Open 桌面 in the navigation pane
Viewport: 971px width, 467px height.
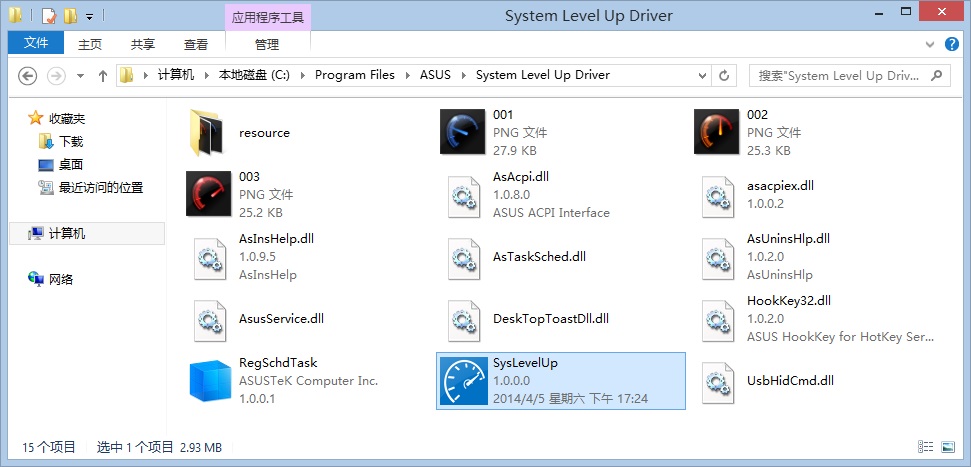click(x=71, y=165)
